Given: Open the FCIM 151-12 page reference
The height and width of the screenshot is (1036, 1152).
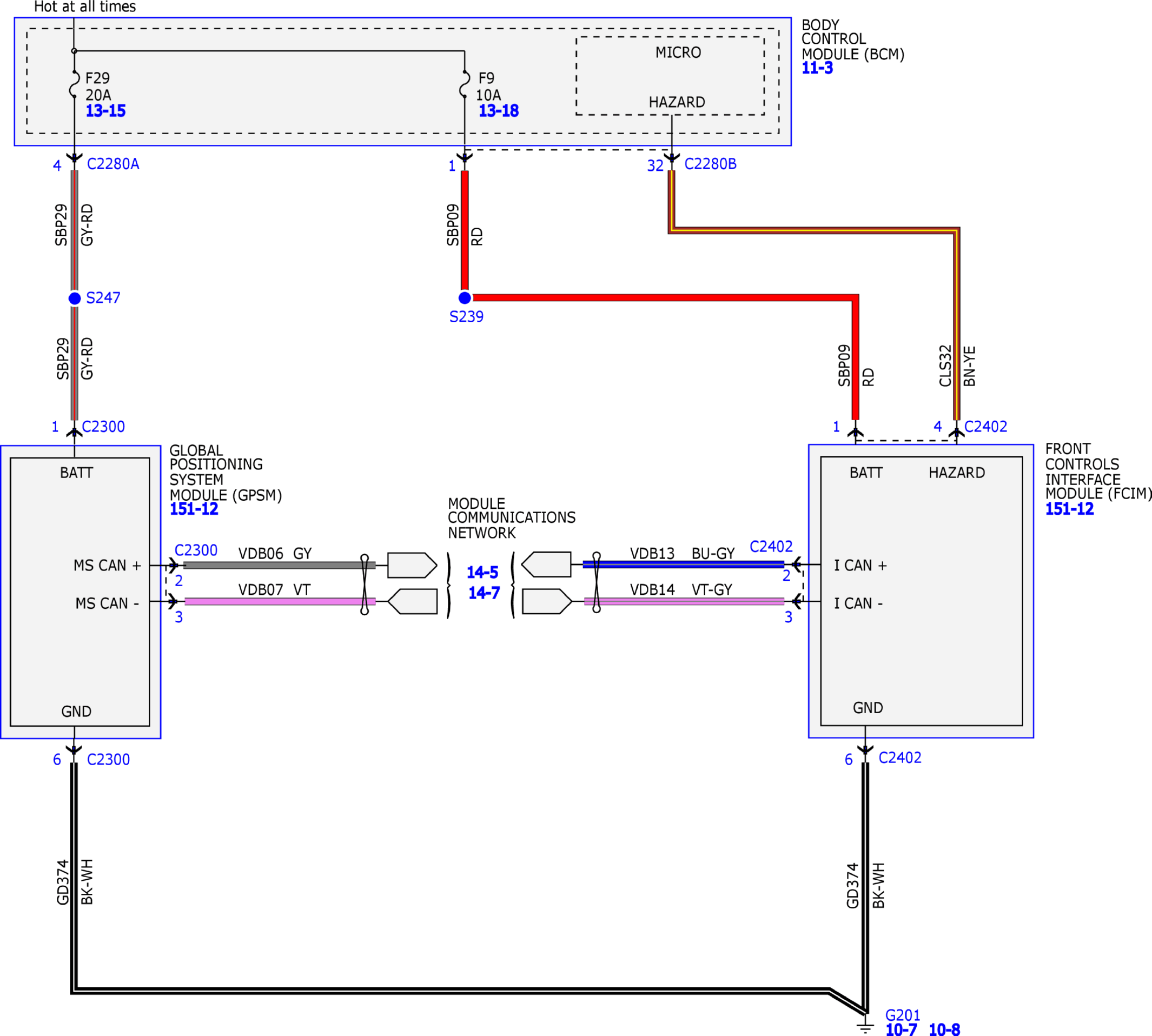Looking at the screenshot, I should click(1069, 509).
